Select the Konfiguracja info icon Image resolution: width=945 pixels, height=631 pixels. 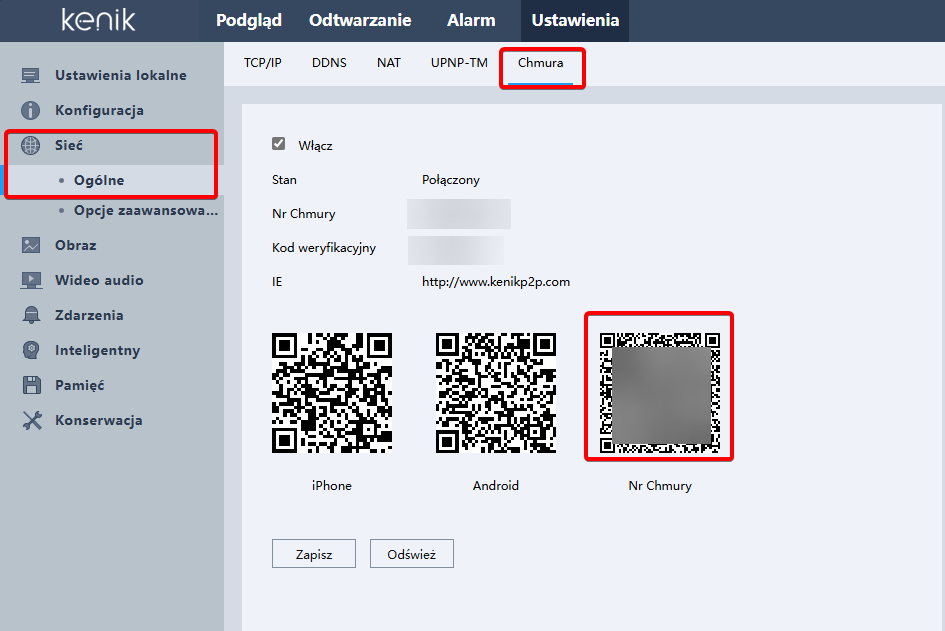29,110
